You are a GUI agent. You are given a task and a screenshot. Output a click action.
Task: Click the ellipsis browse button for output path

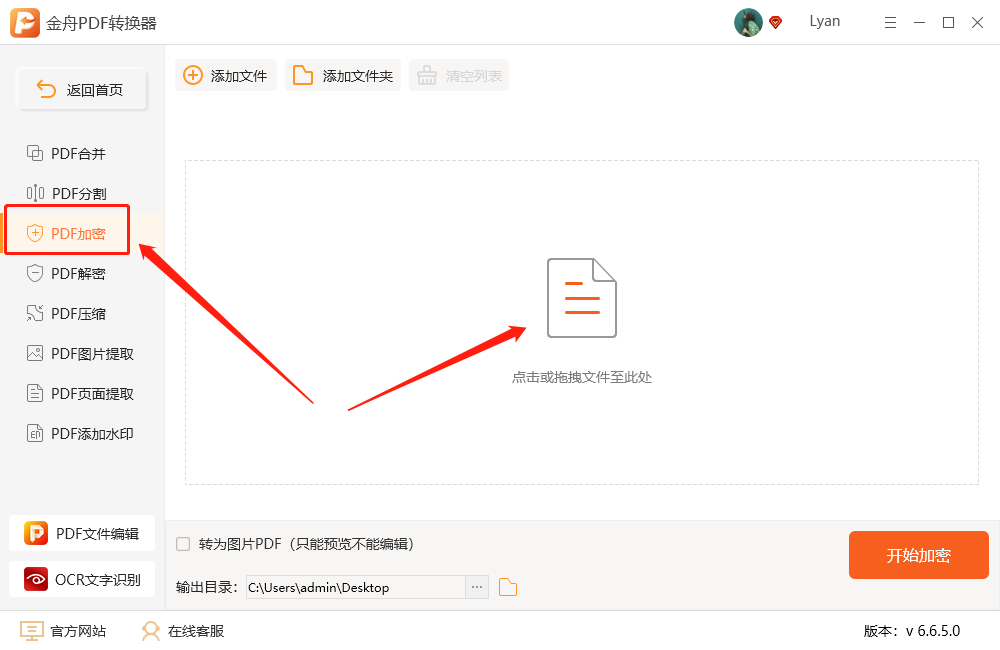point(477,587)
